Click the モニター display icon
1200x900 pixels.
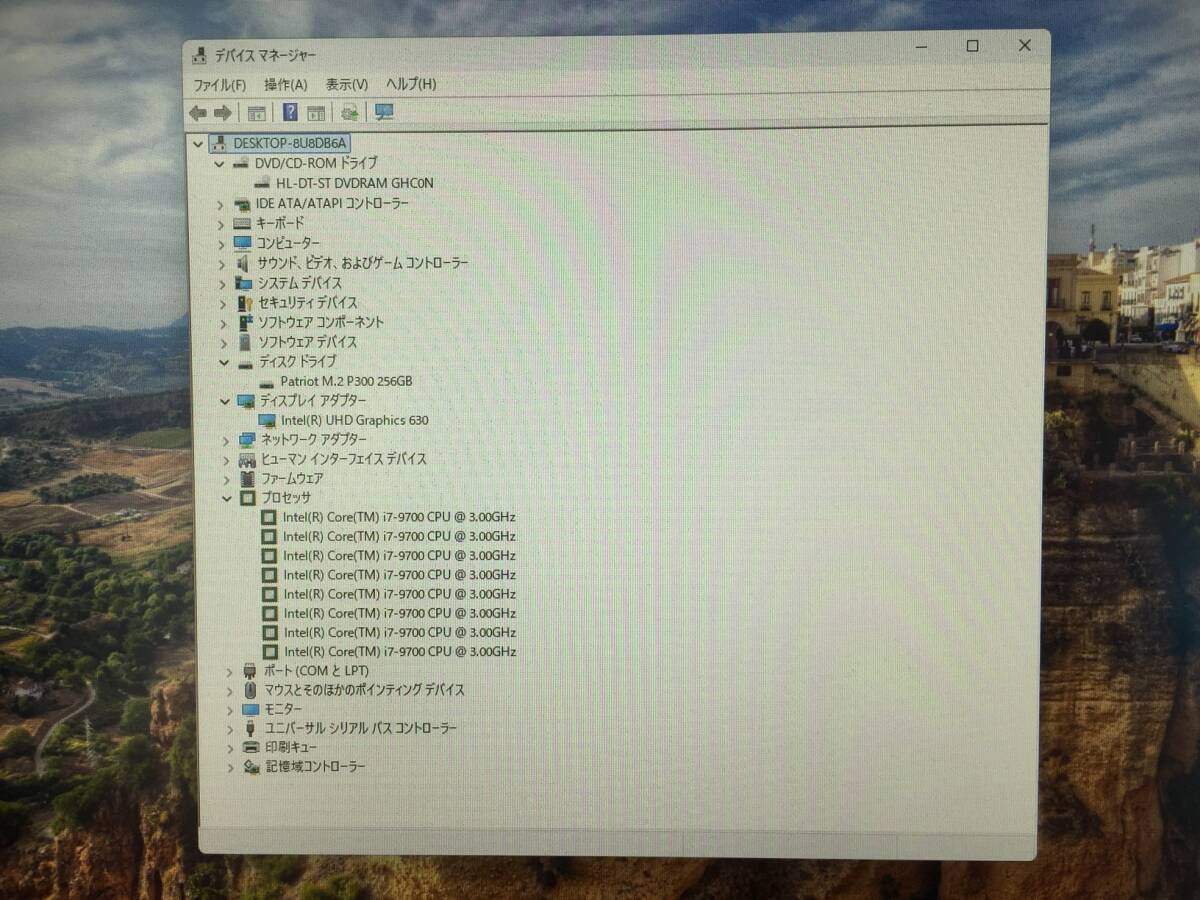[x=251, y=710]
